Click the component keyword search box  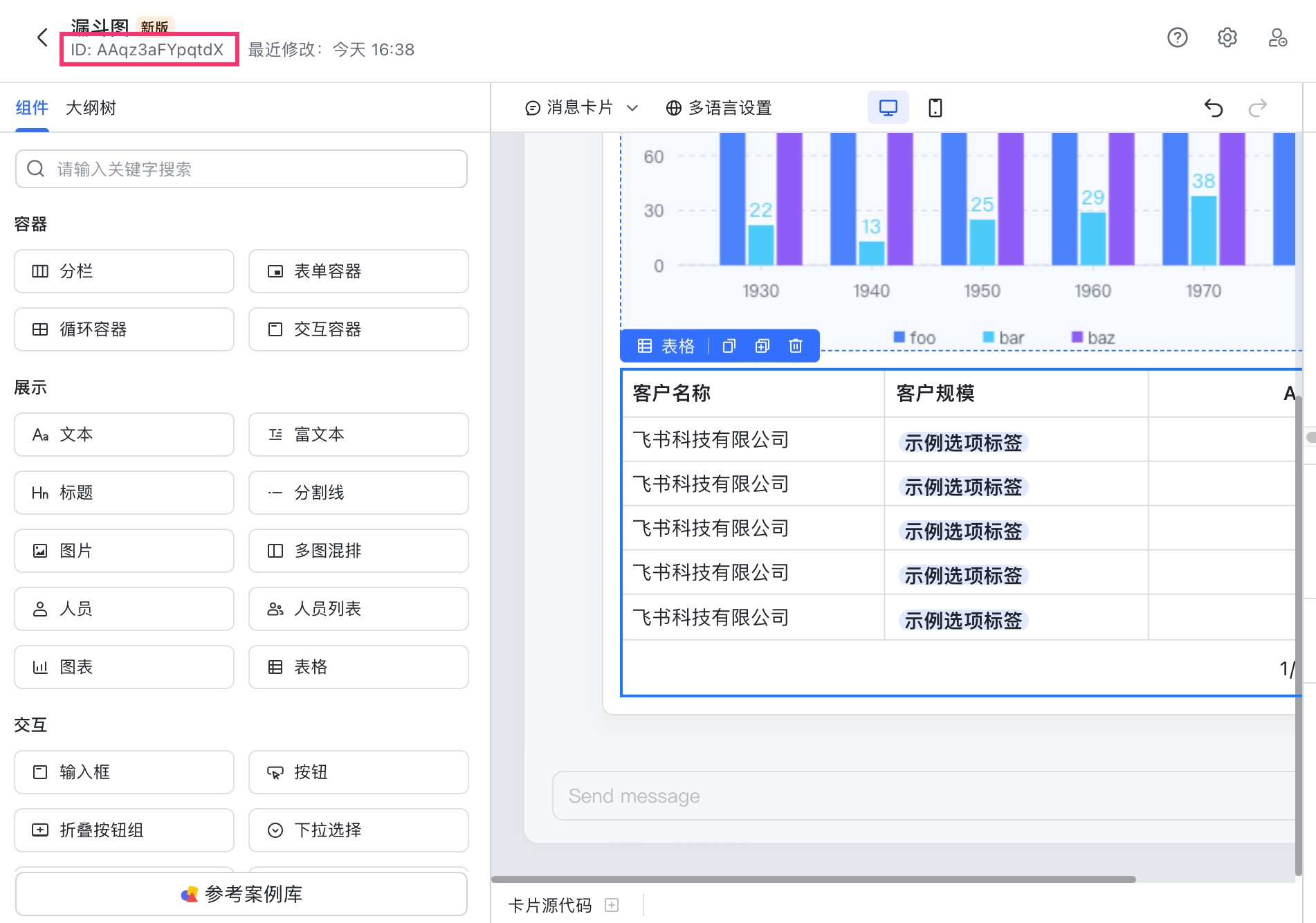241,168
